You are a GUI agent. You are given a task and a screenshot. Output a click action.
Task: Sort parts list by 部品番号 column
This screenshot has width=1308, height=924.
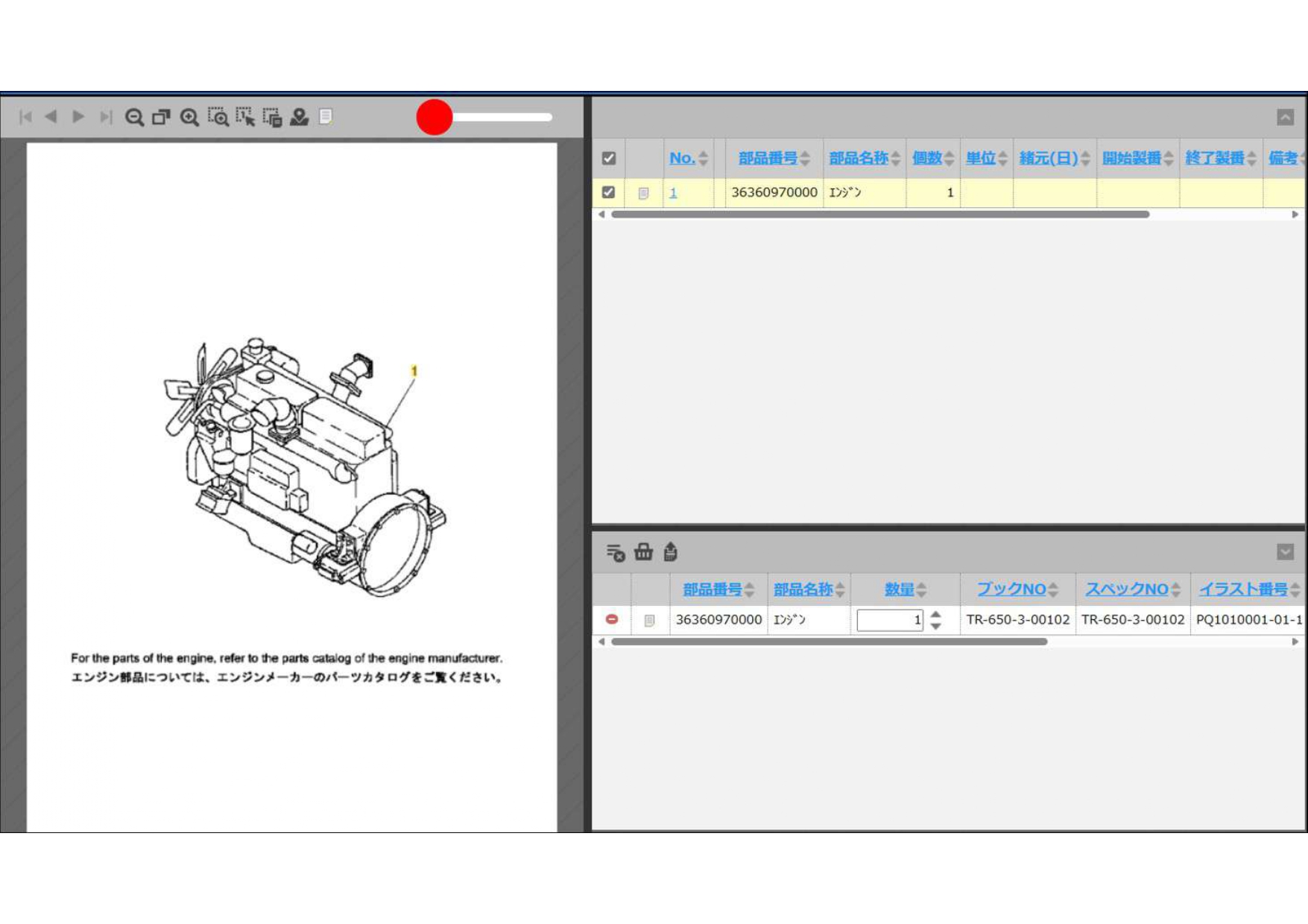pyautogui.click(x=768, y=158)
